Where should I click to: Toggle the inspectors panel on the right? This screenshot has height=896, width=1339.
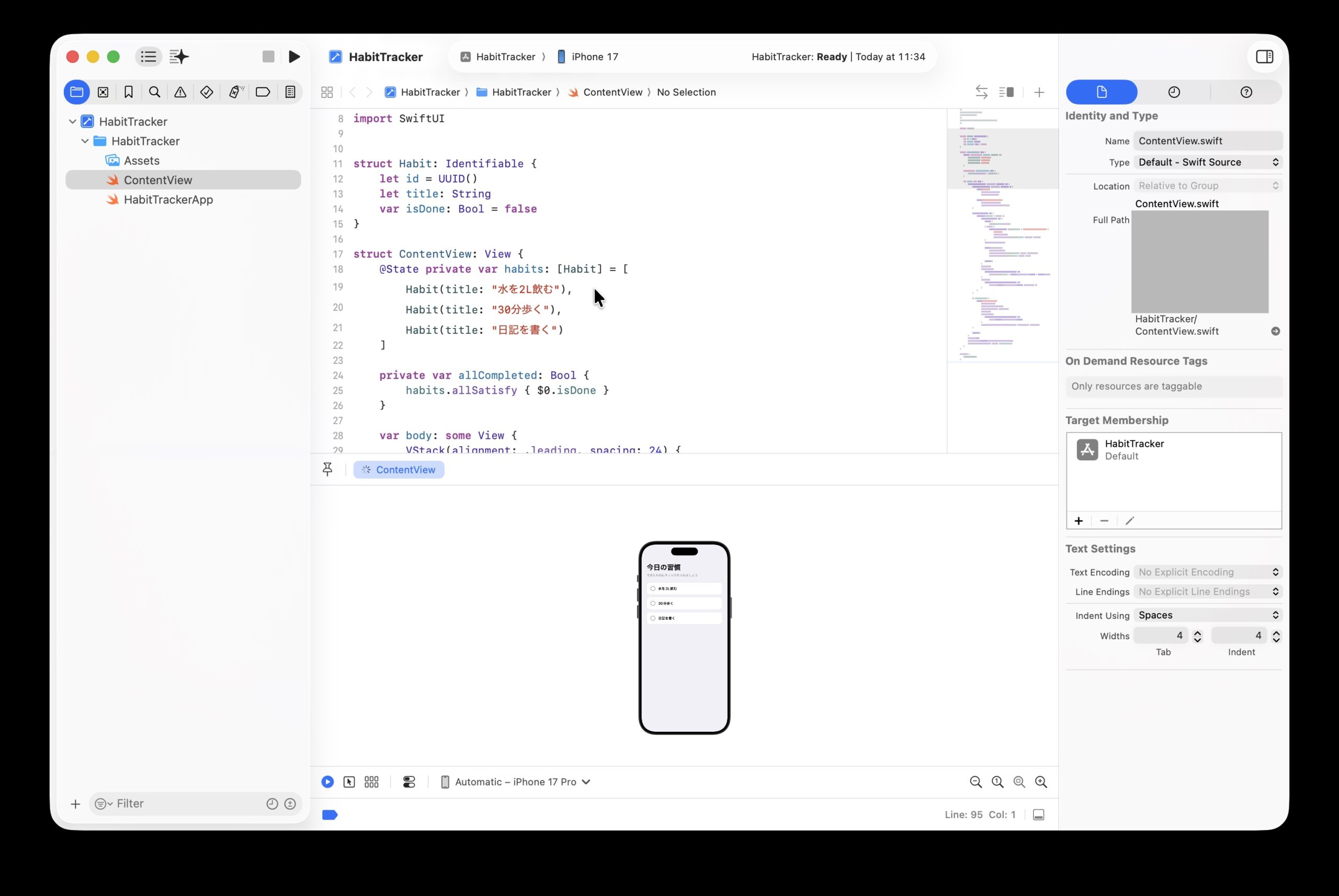pyautogui.click(x=1264, y=56)
